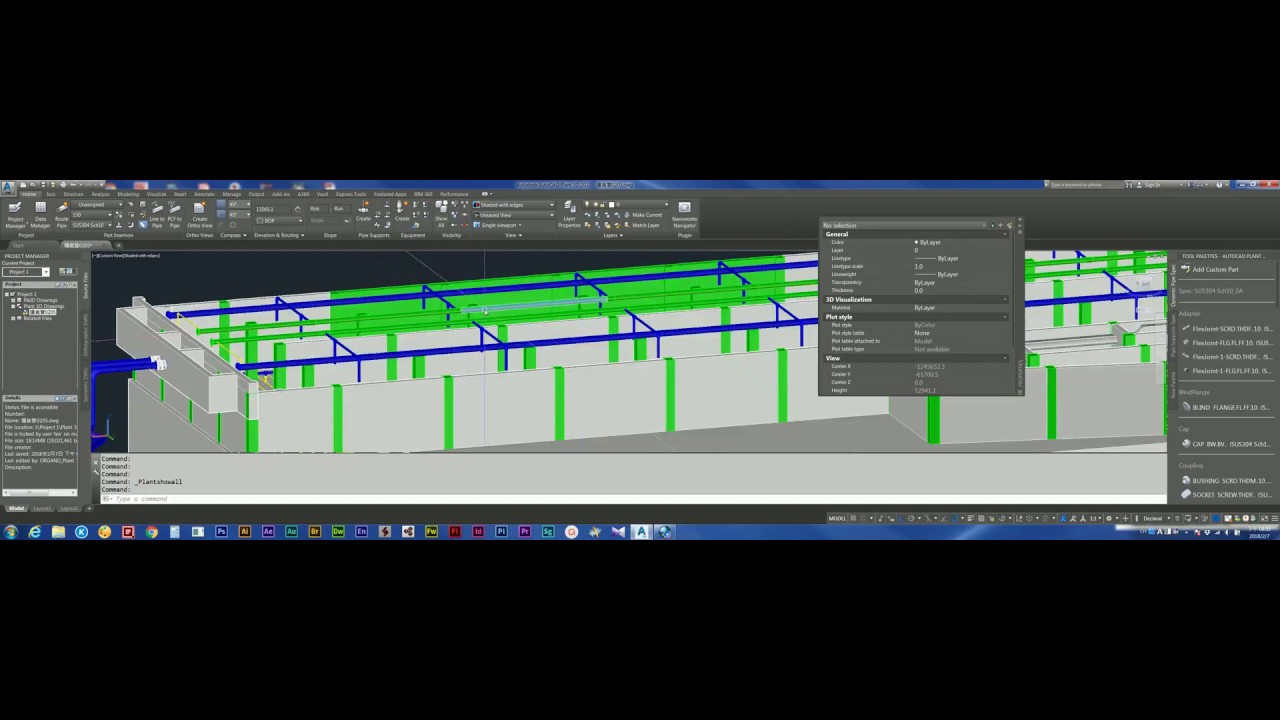Screen dimensions: 1280x720
Task: Click Show All in Visibility panel
Action: coord(441,214)
